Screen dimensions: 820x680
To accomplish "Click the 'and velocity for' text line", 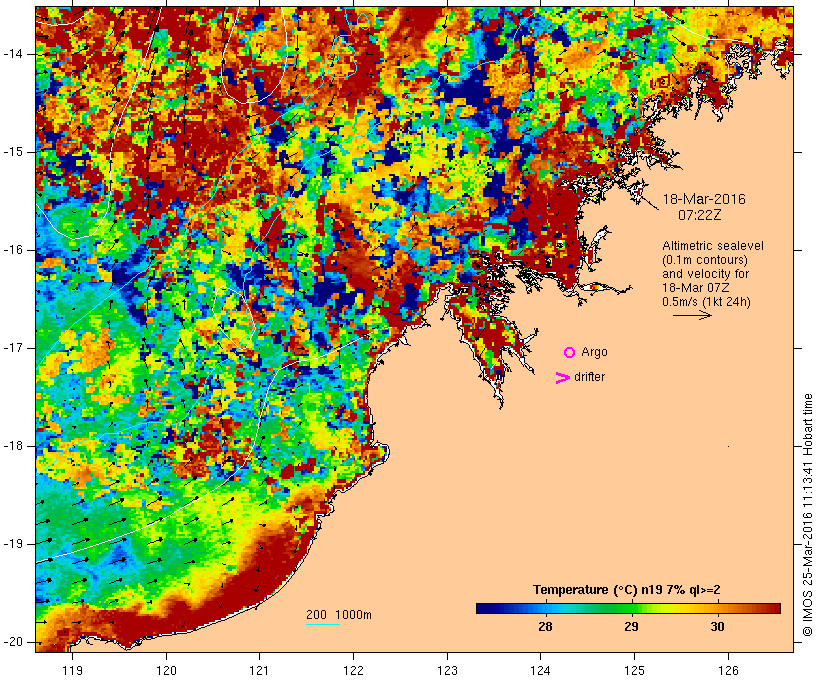I will pos(705,274).
